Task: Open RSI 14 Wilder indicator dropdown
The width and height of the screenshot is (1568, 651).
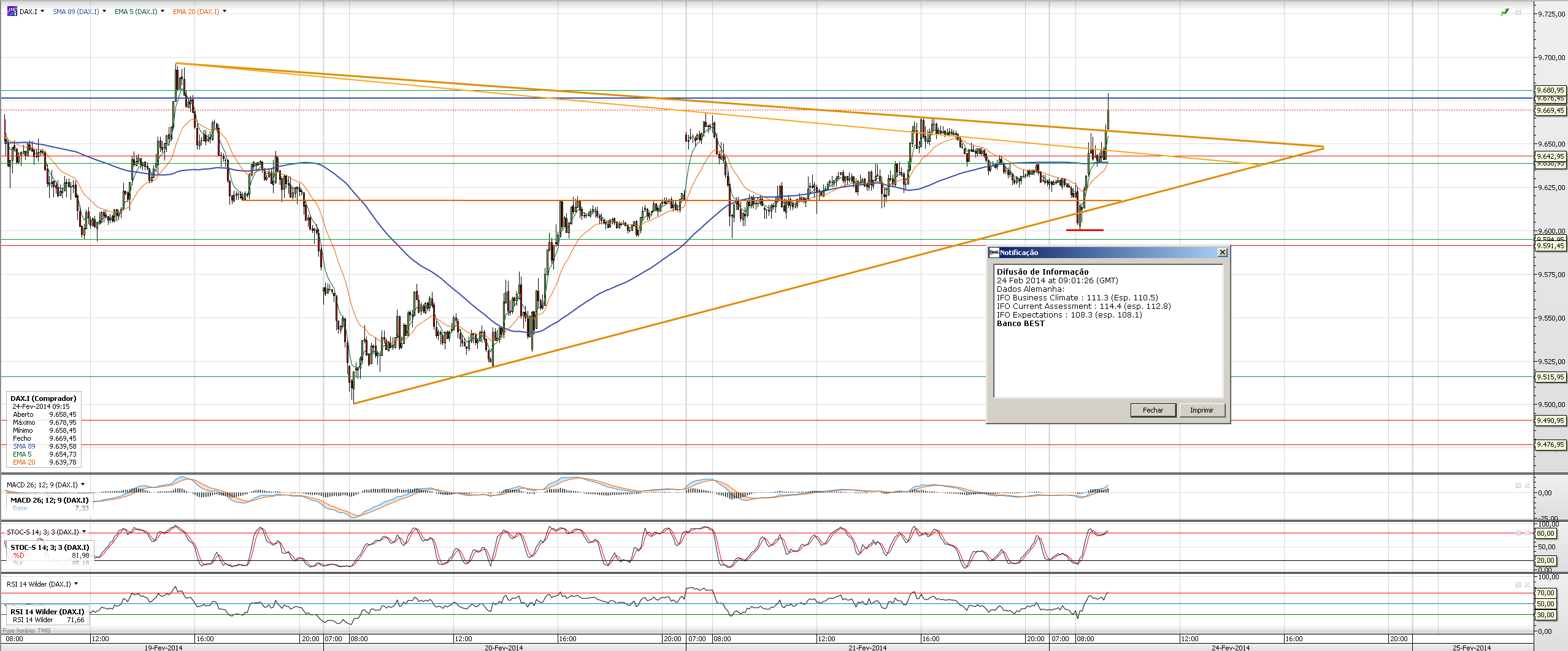Action: 76,584
